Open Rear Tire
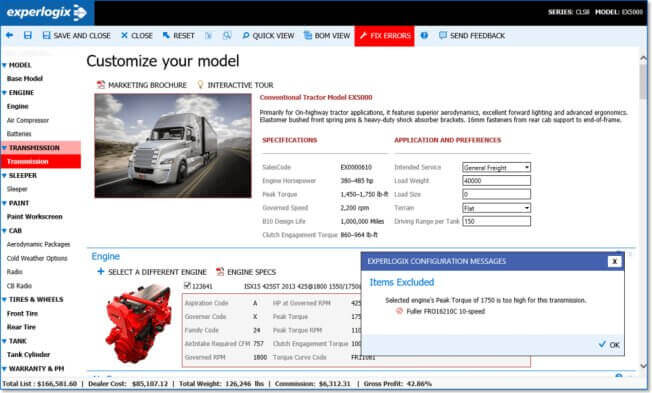 coord(21,327)
